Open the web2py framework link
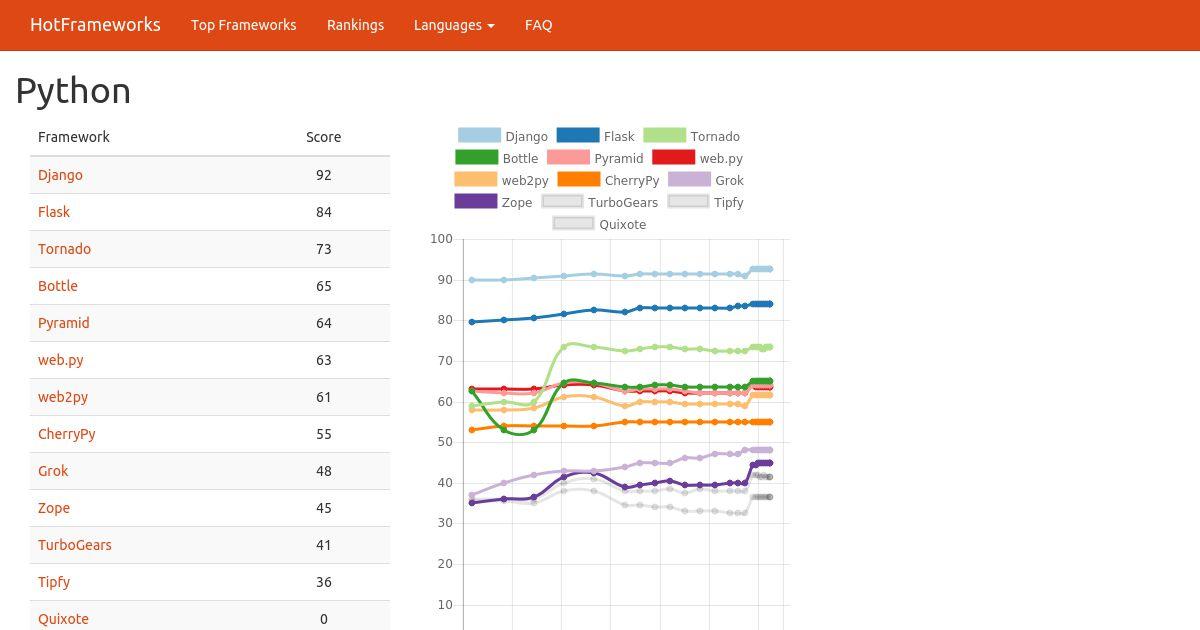 (63, 397)
